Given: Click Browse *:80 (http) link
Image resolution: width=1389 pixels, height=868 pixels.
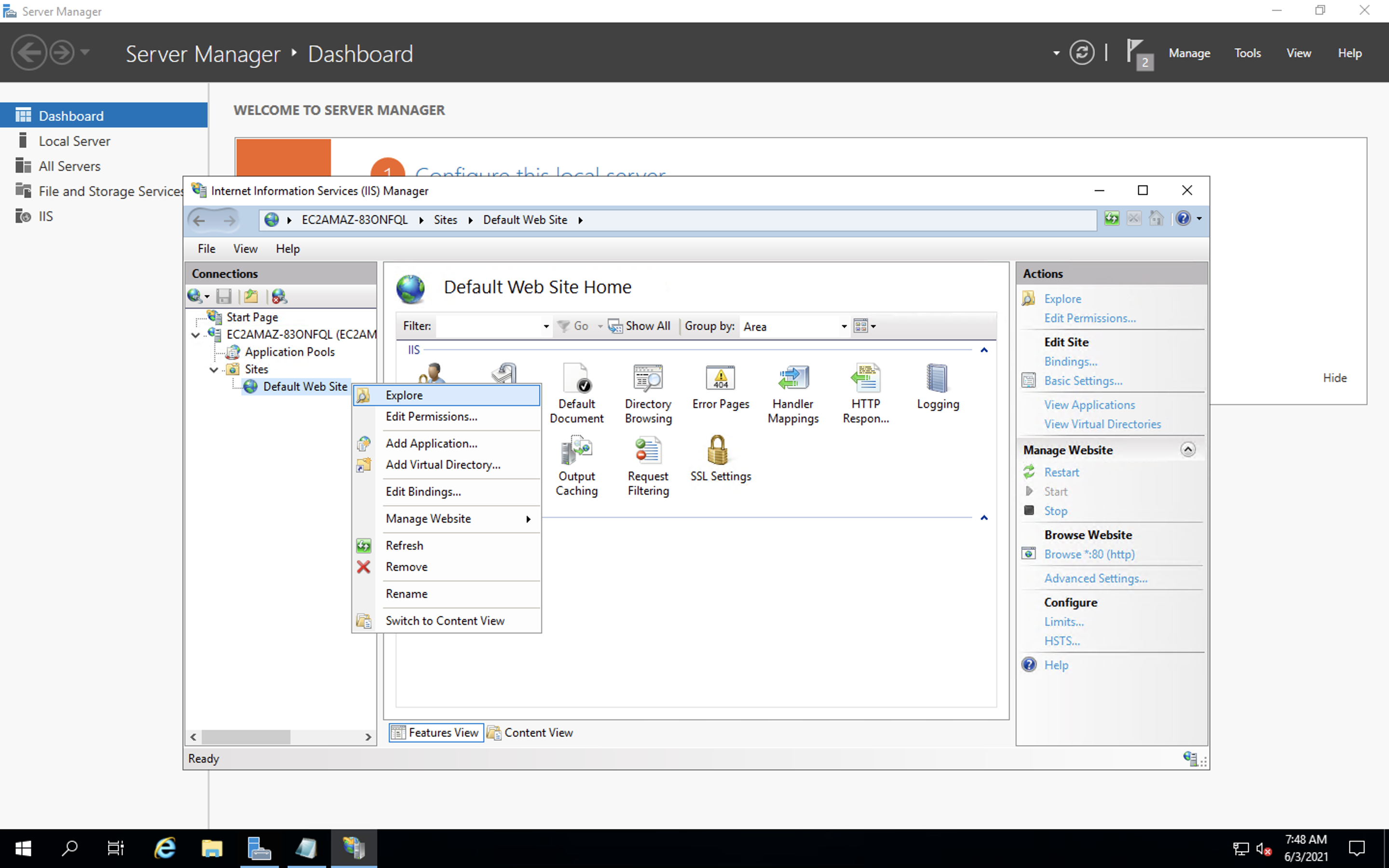Looking at the screenshot, I should (1089, 555).
